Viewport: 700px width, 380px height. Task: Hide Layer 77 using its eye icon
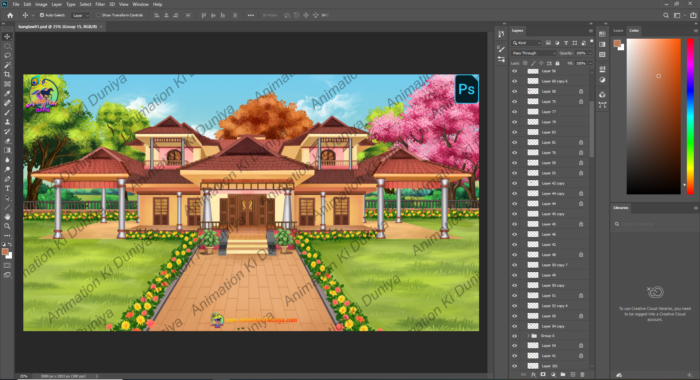(515, 112)
